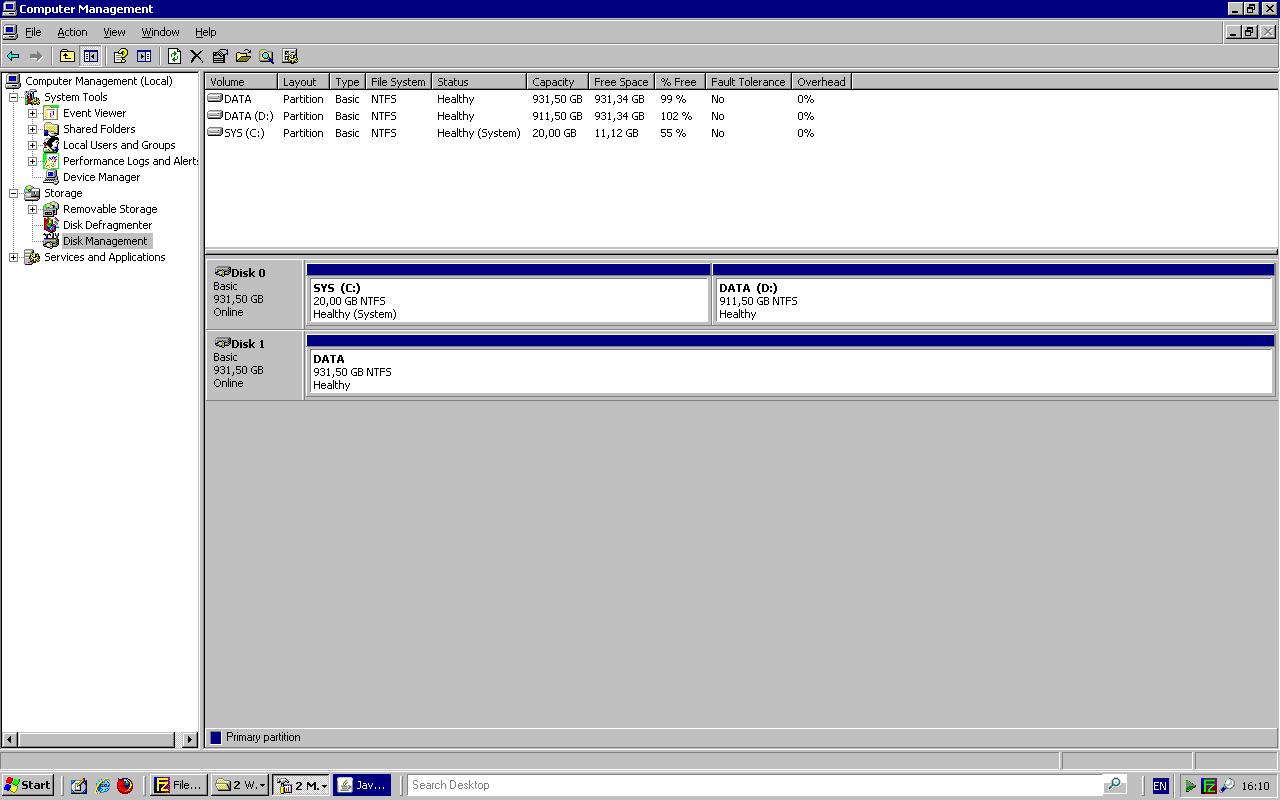Sort by Free Space column header
The height and width of the screenshot is (800, 1280).
click(621, 82)
